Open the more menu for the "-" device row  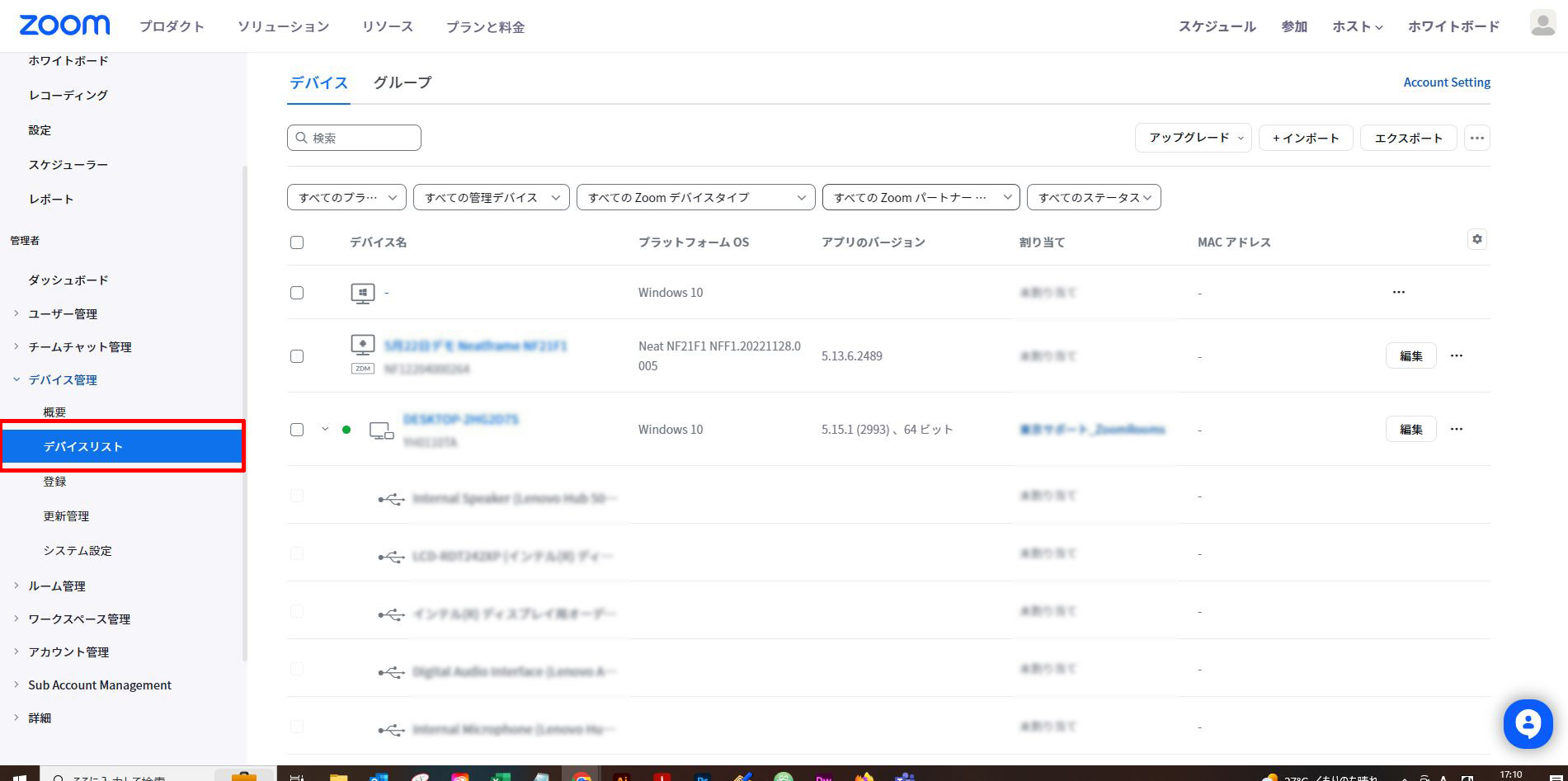[x=1398, y=292]
